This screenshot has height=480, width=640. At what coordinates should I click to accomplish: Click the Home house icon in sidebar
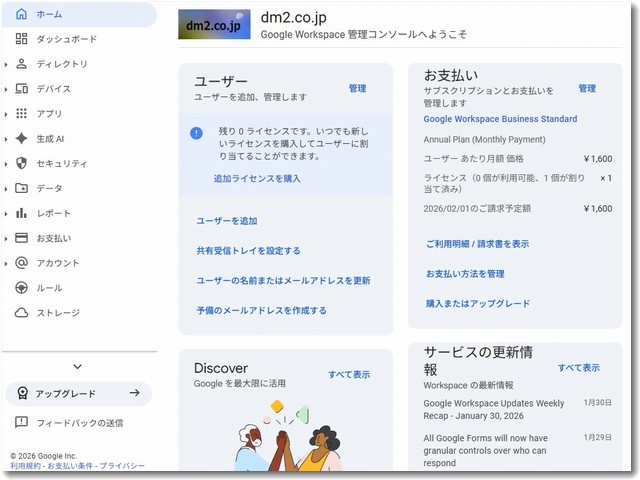pyautogui.click(x=21, y=14)
